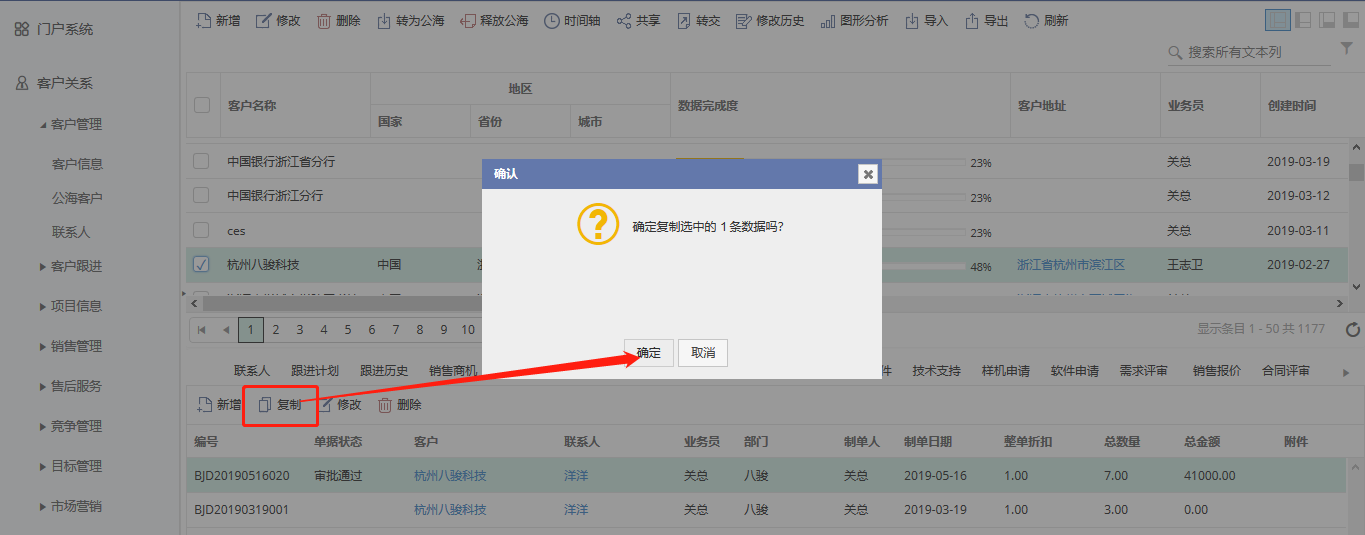Image resolution: width=1365 pixels, height=535 pixels.
Task: Click the 搜索所有文本列 search field
Action: pyautogui.click(x=1256, y=52)
